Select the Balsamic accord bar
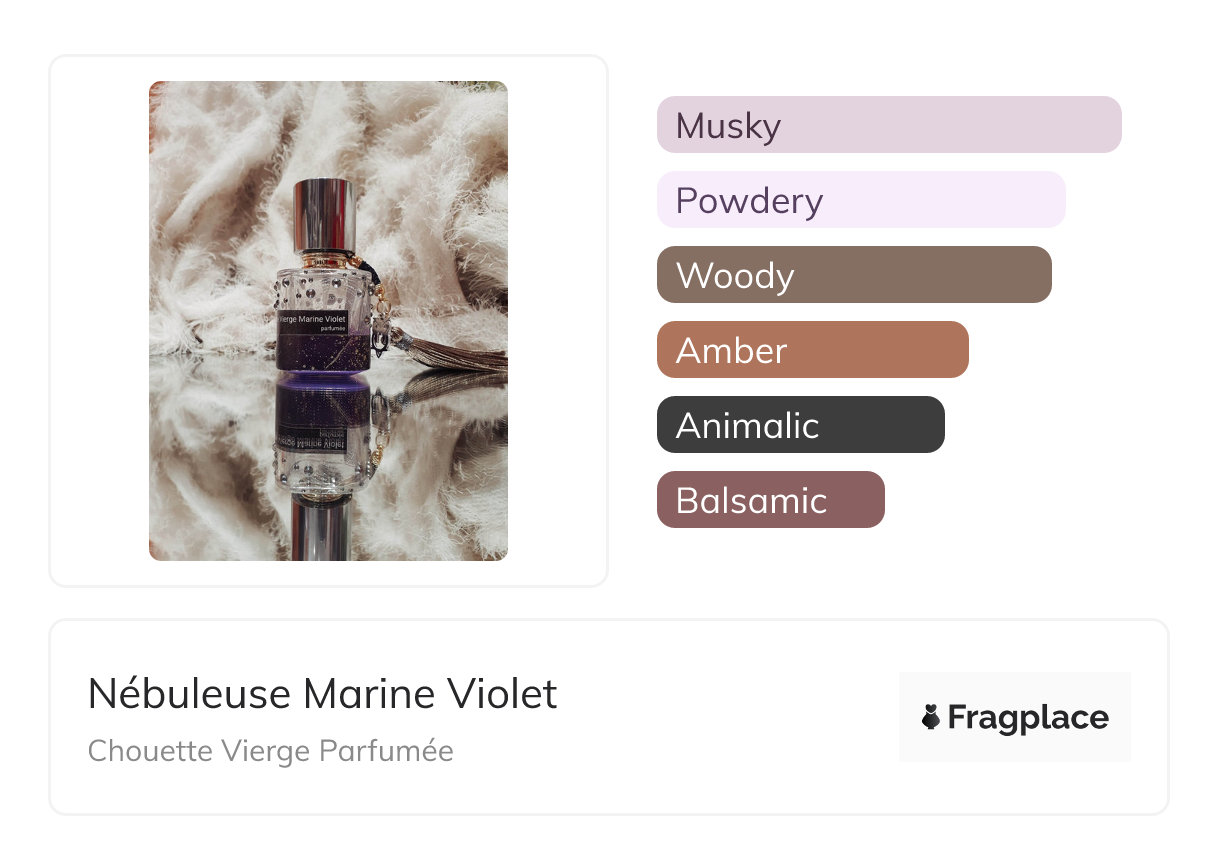 click(770, 500)
